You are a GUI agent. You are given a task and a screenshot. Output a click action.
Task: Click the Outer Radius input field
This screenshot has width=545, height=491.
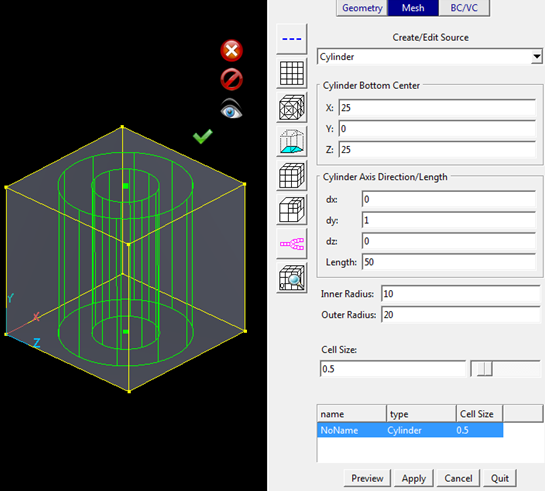461,315
